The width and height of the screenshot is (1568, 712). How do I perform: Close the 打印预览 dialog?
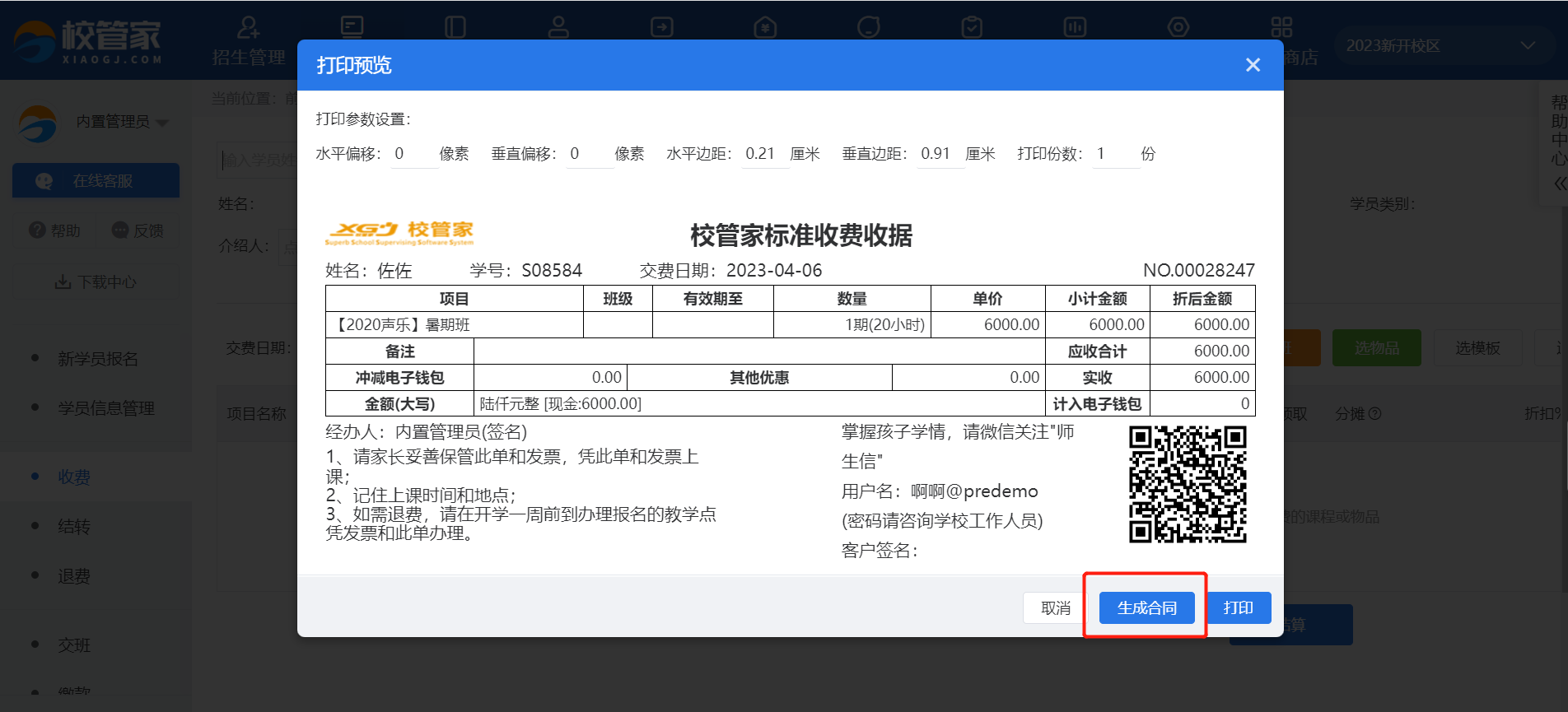coord(1253,65)
